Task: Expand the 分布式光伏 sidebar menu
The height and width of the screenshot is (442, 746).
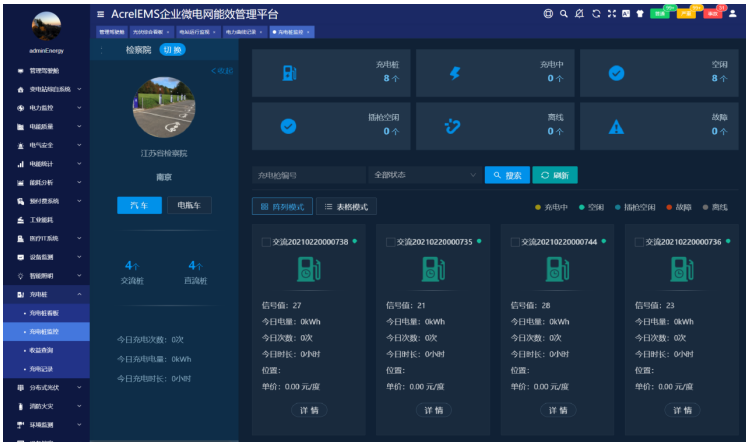Action: coord(47,388)
